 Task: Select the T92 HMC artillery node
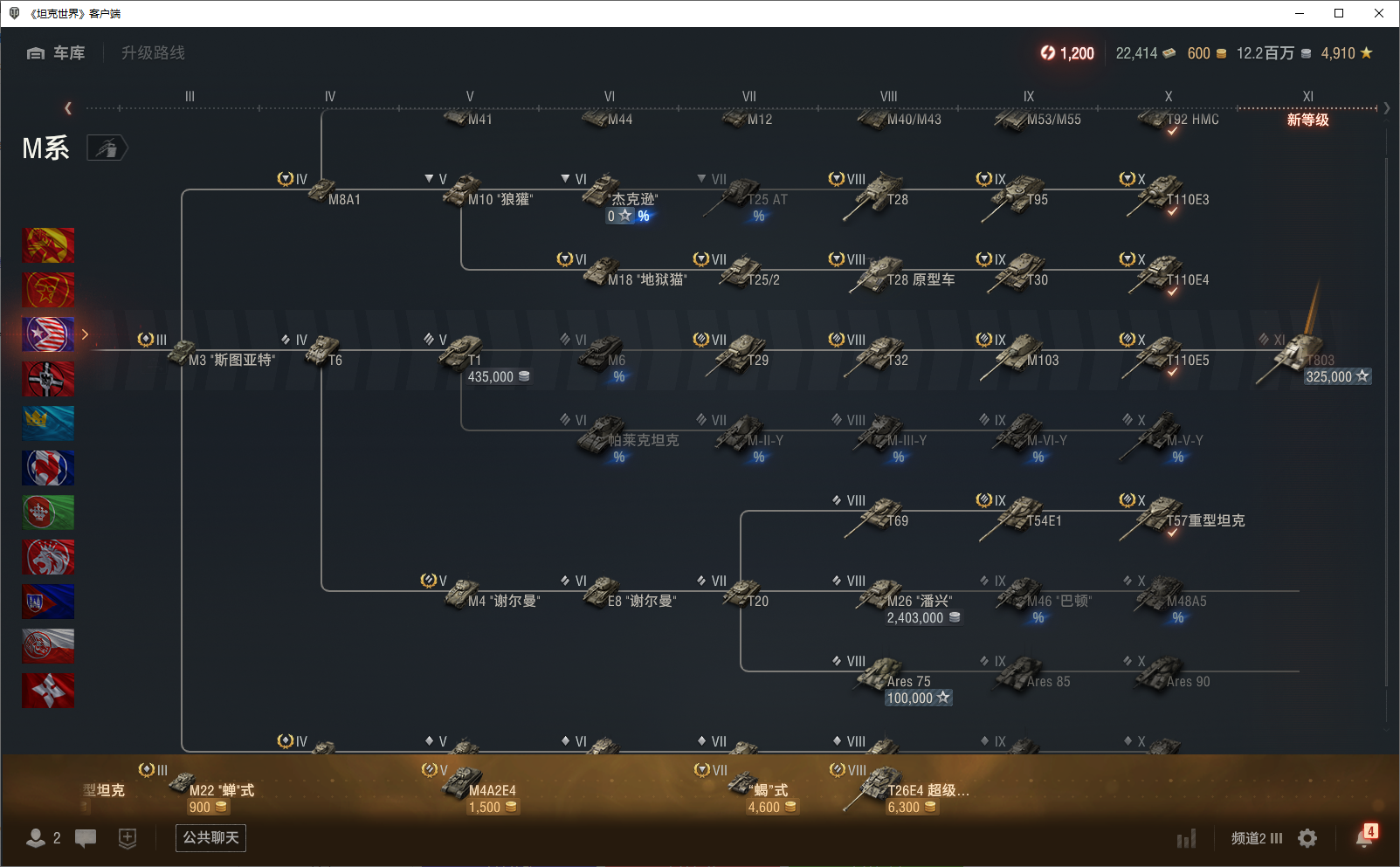[1179, 120]
